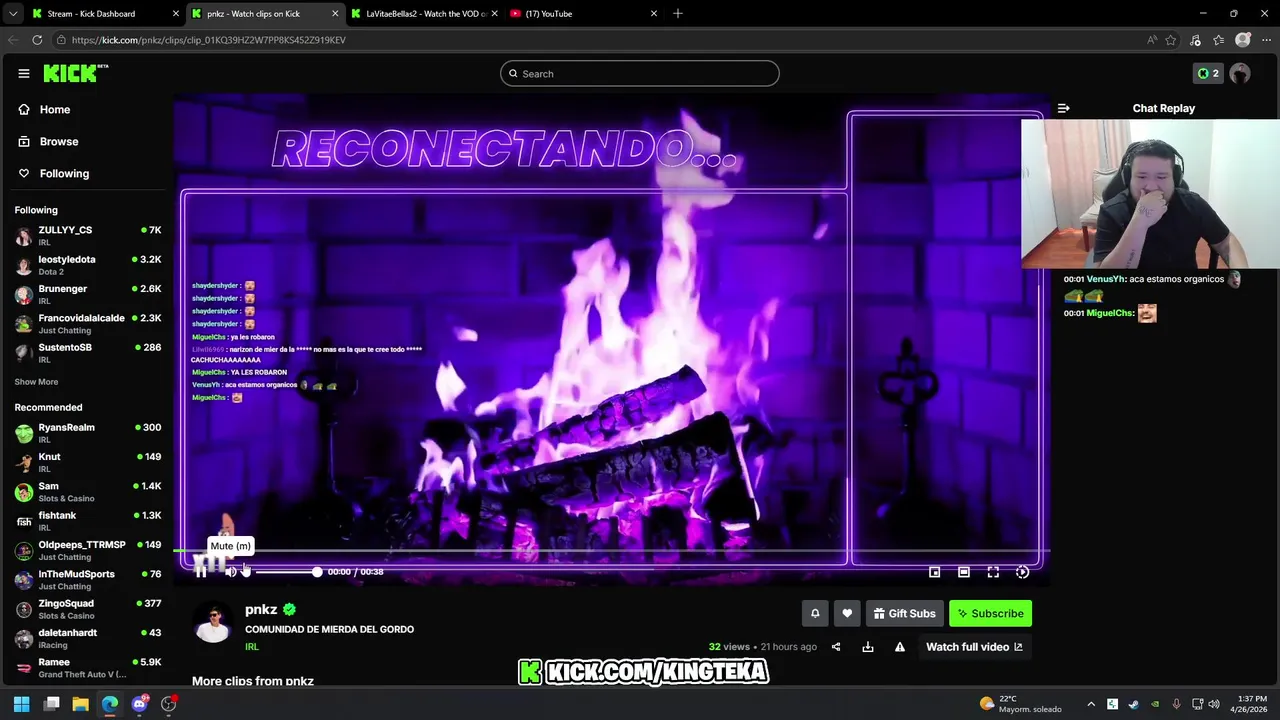Download the clip with download icon
The image size is (1280, 720).
868,647
